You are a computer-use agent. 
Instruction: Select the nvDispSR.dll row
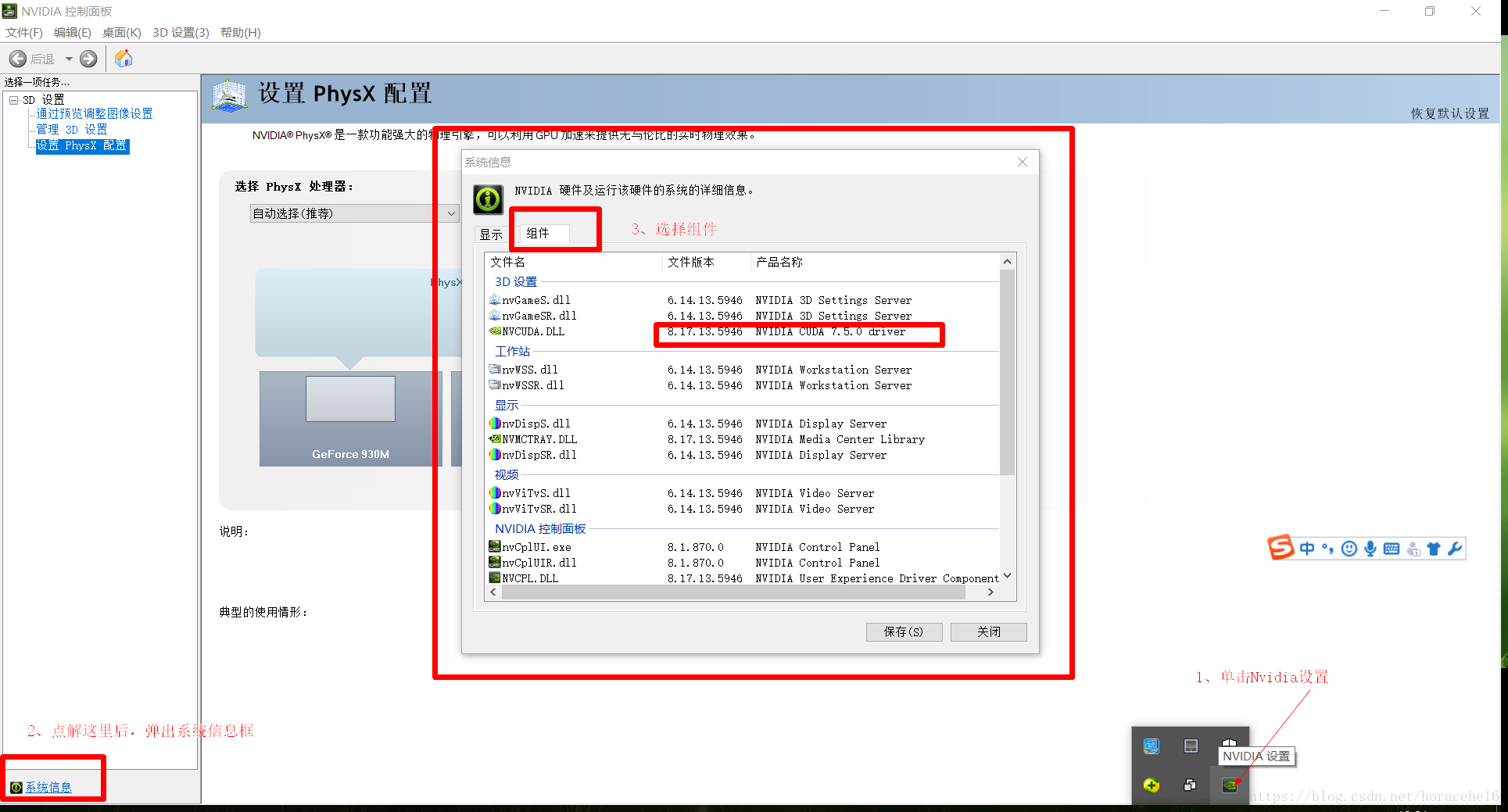coord(743,455)
